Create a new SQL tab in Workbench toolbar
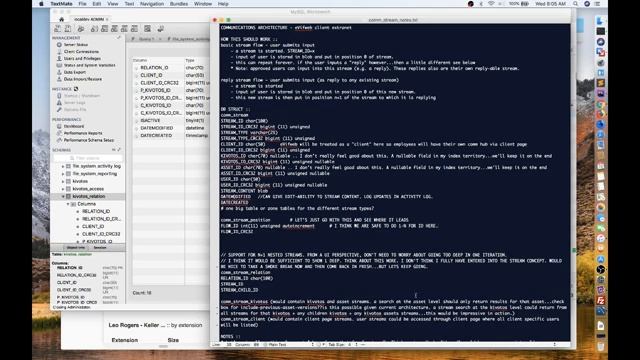This screenshot has height=360, width=640. pyautogui.click(x=58, y=29)
